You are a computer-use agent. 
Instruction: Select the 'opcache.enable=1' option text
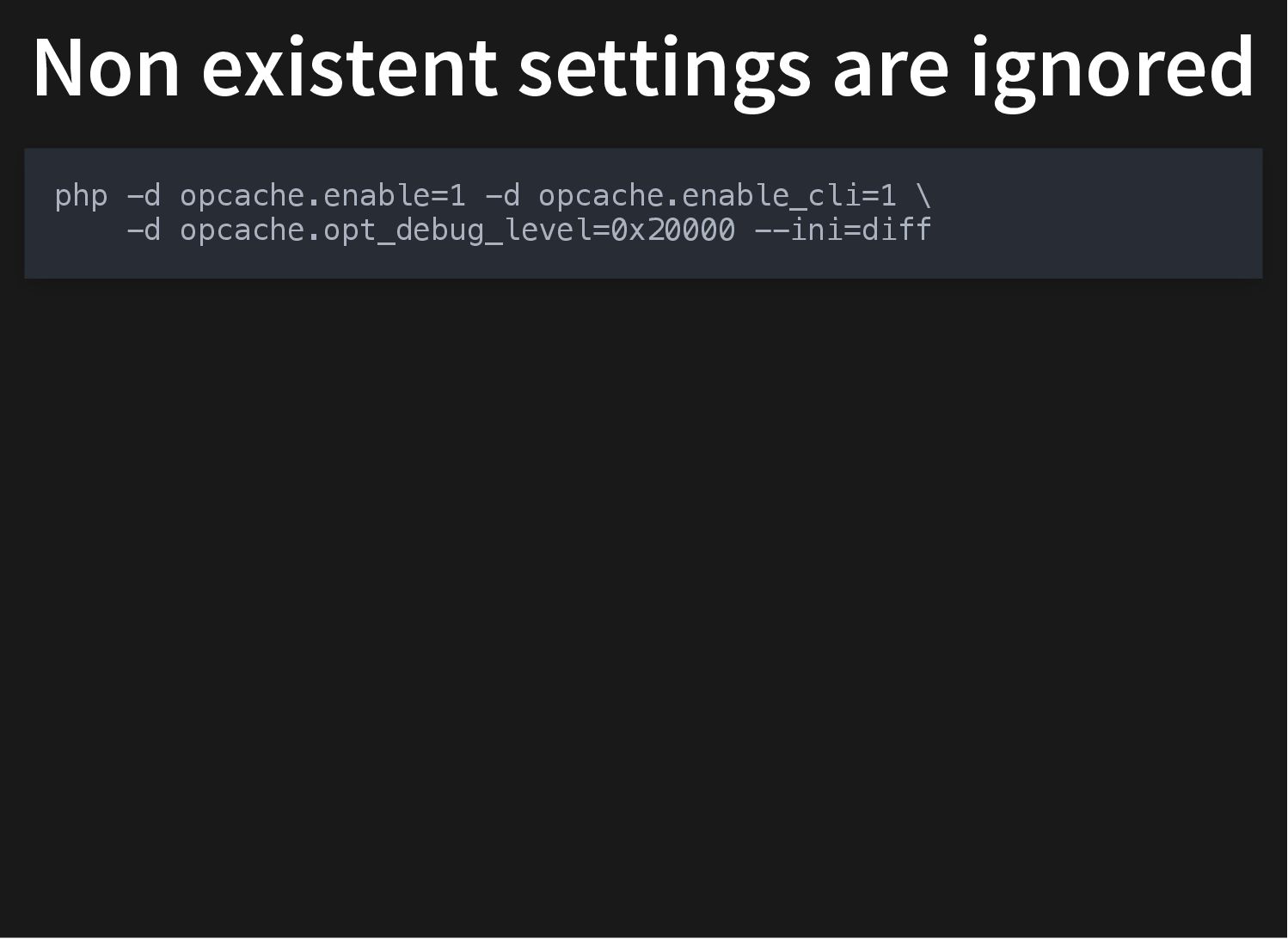pos(322,197)
